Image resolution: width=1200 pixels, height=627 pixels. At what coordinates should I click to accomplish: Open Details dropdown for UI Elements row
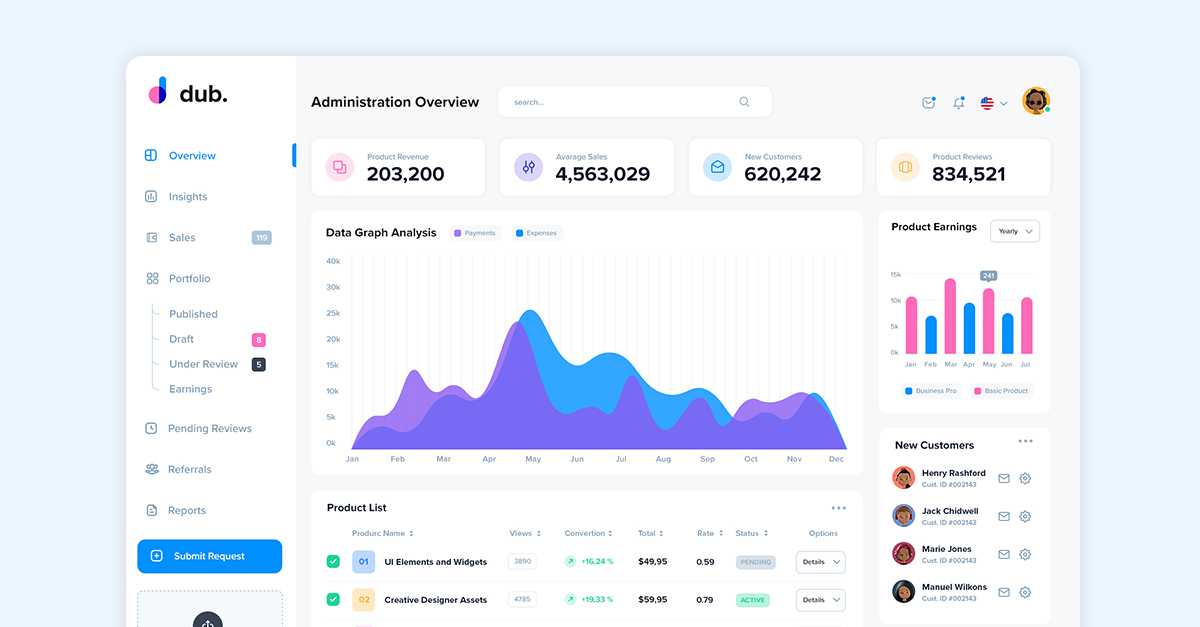click(820, 562)
